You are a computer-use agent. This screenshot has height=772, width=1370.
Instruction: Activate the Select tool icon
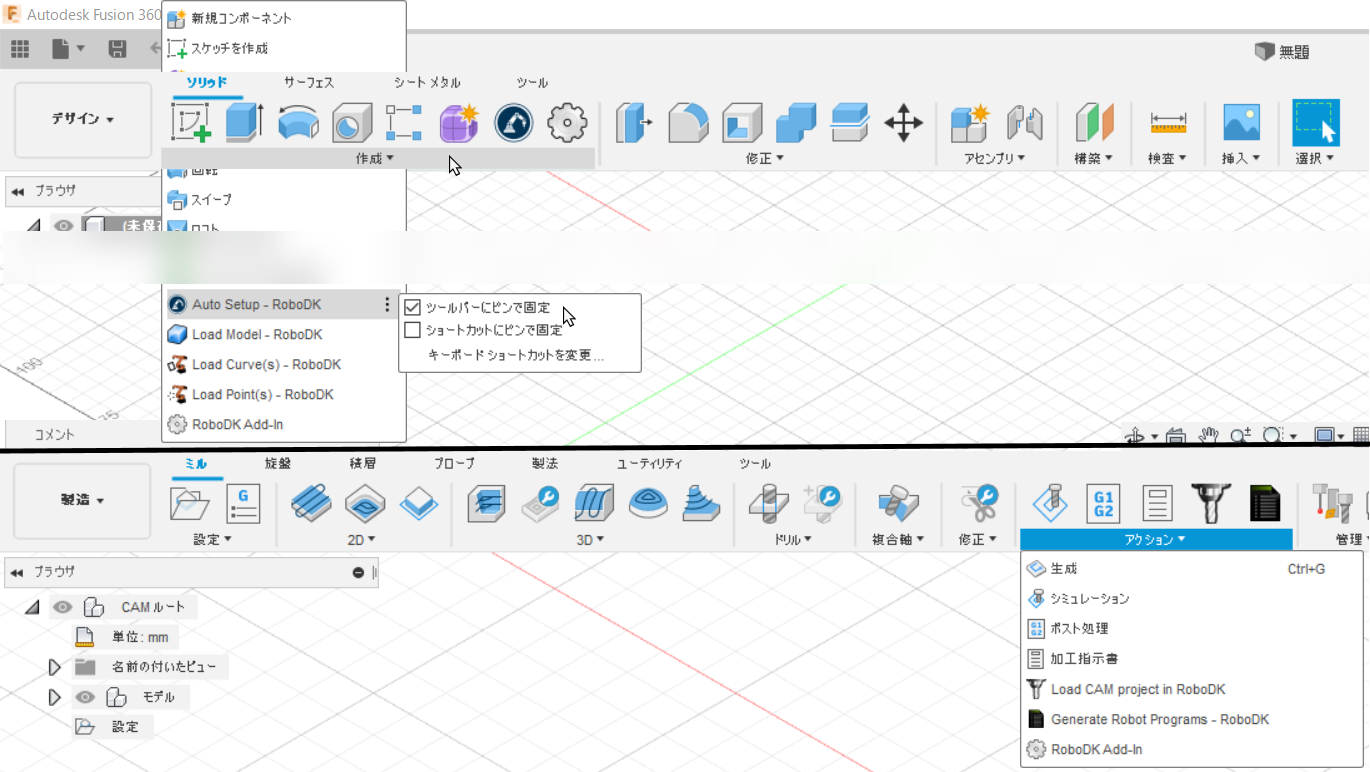coord(1316,123)
